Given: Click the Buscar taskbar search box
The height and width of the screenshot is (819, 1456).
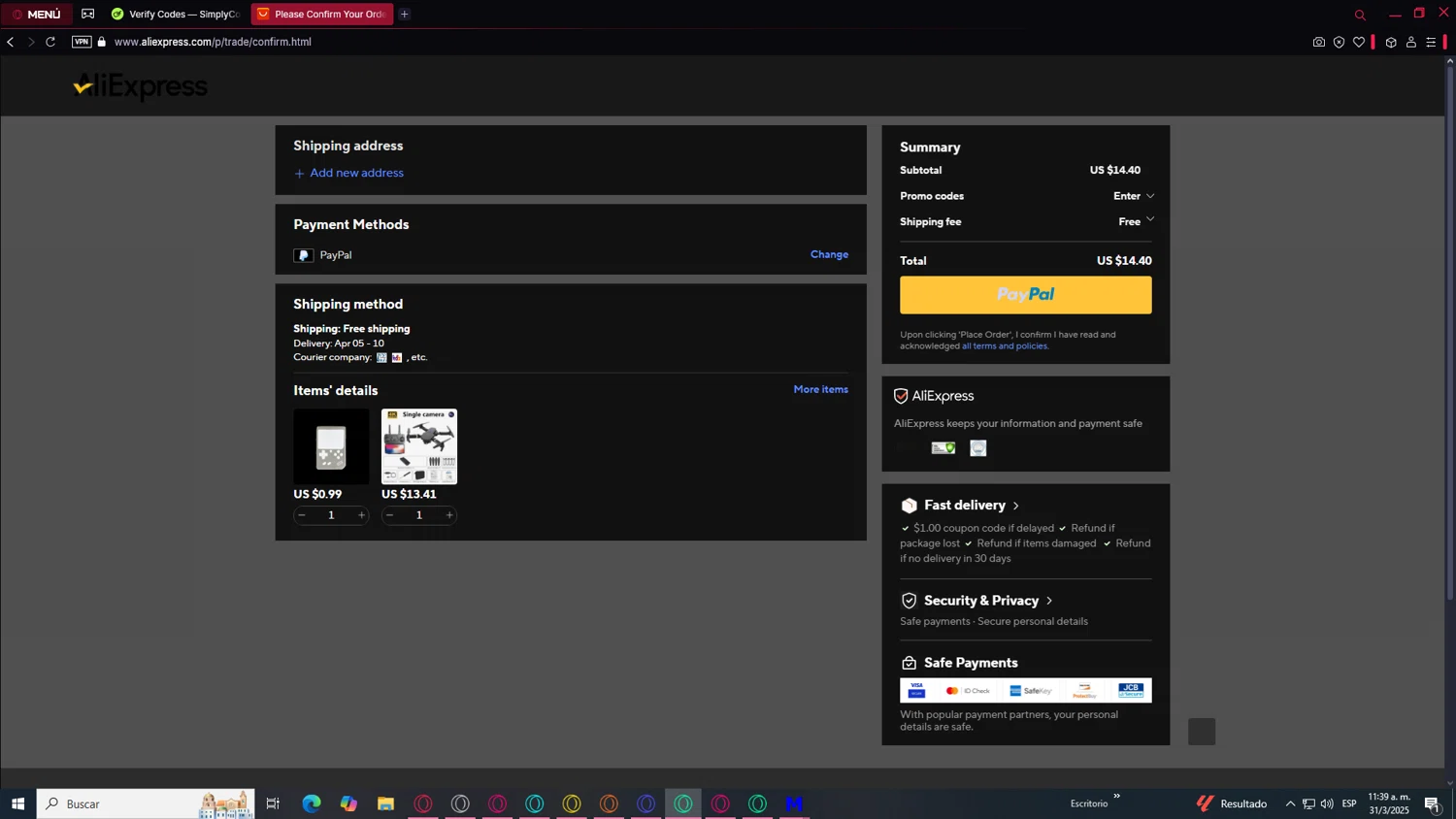Looking at the screenshot, I should [x=146, y=803].
